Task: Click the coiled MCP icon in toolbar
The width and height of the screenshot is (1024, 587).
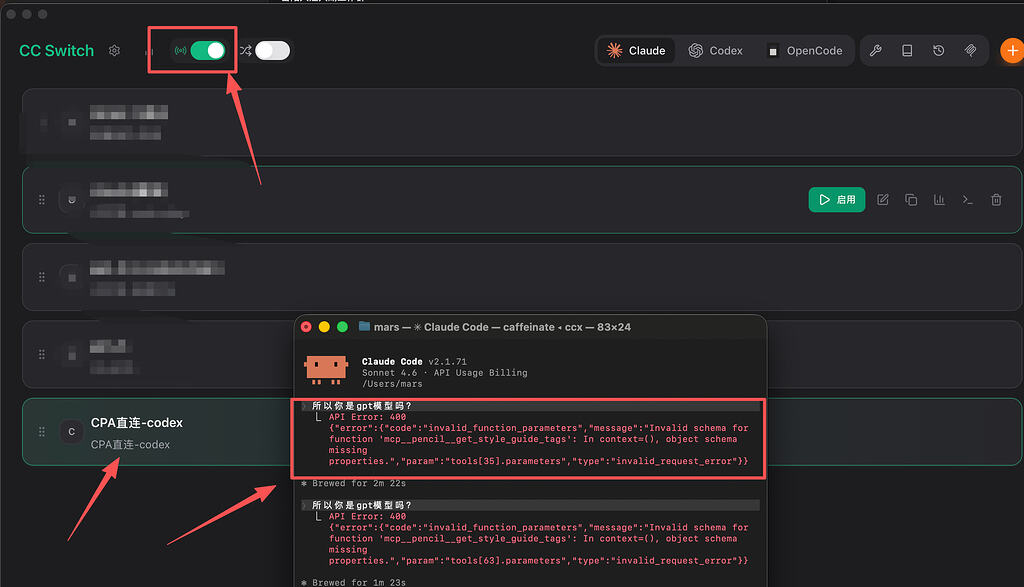Action: point(970,50)
